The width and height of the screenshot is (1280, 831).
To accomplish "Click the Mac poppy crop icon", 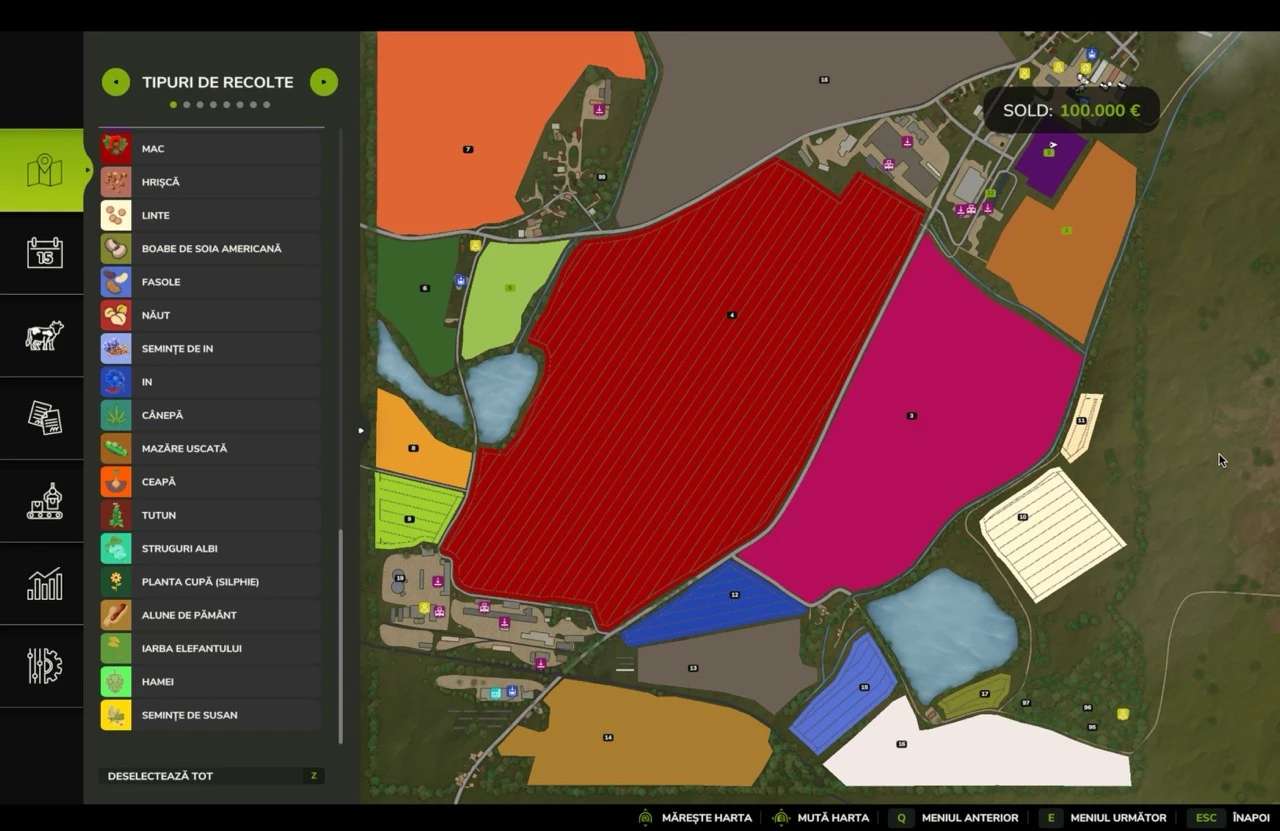I will (x=116, y=149).
